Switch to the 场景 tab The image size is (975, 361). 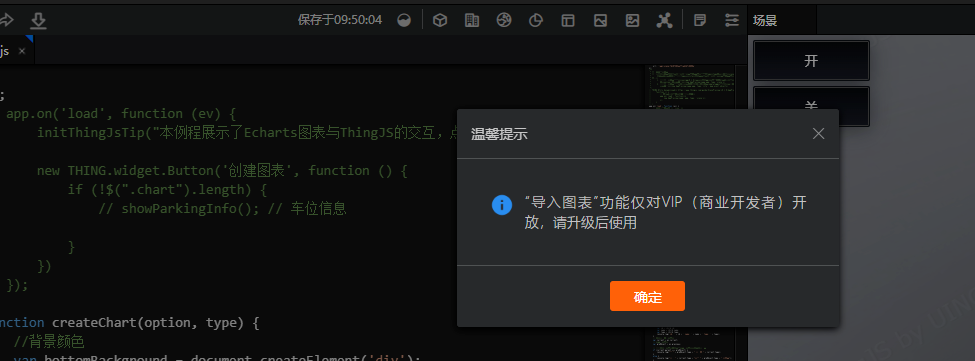(781, 21)
